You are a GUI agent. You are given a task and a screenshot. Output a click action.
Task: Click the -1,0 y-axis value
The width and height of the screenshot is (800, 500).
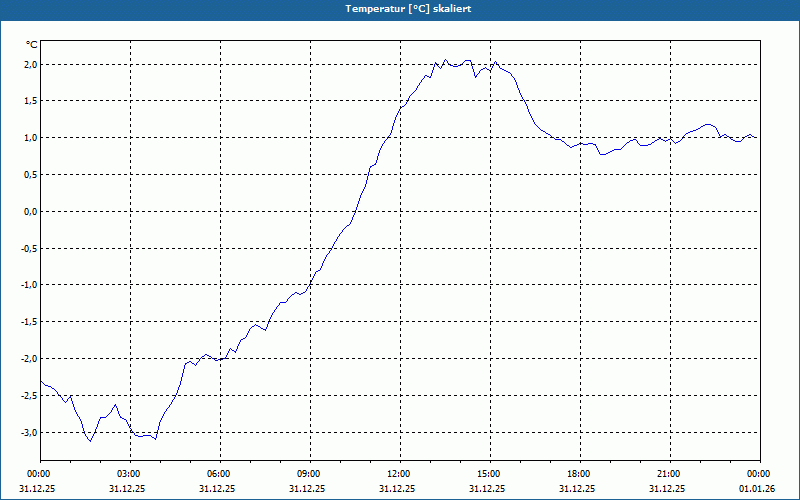[28, 285]
